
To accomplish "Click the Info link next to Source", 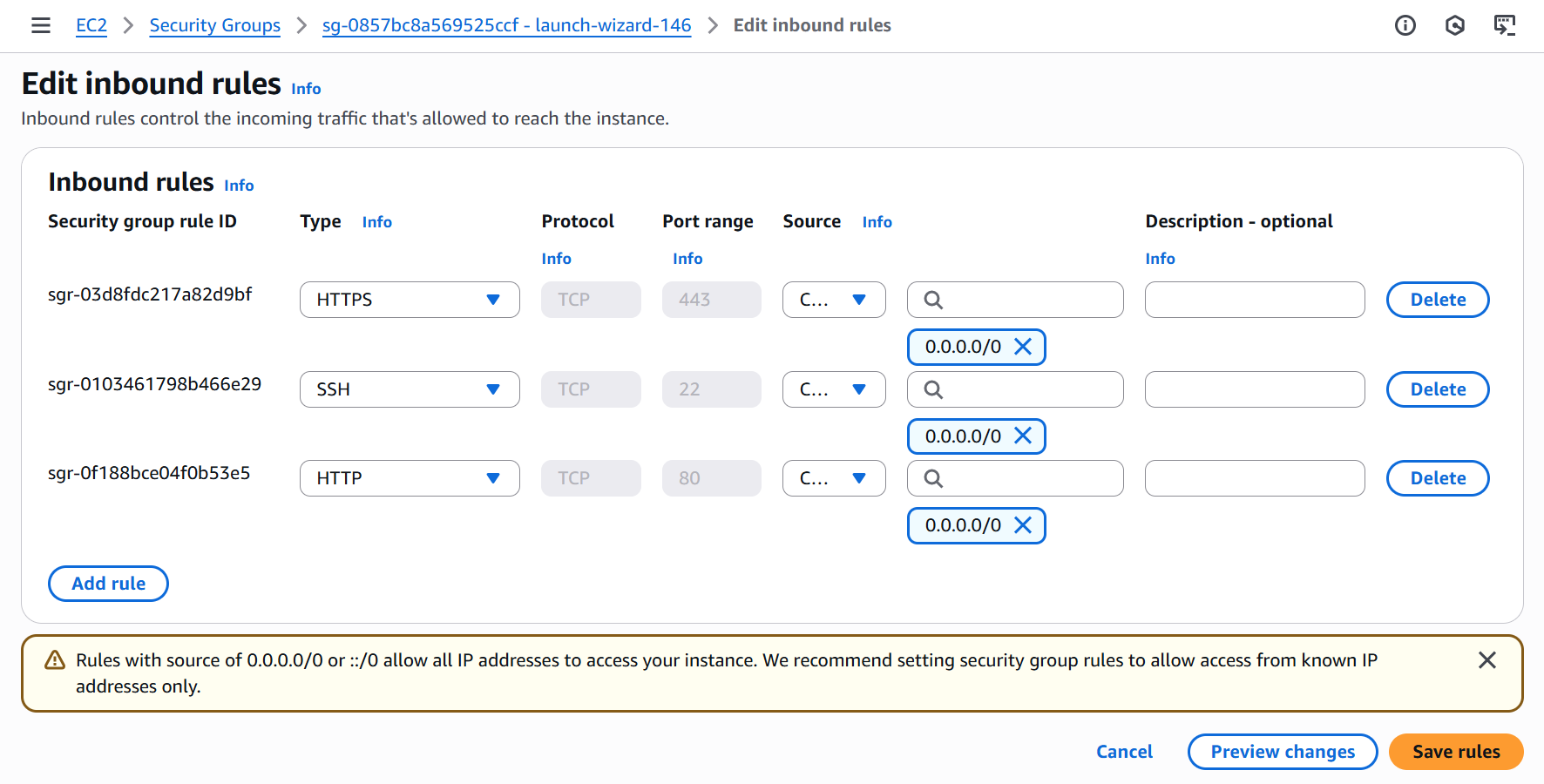I will (877, 221).
